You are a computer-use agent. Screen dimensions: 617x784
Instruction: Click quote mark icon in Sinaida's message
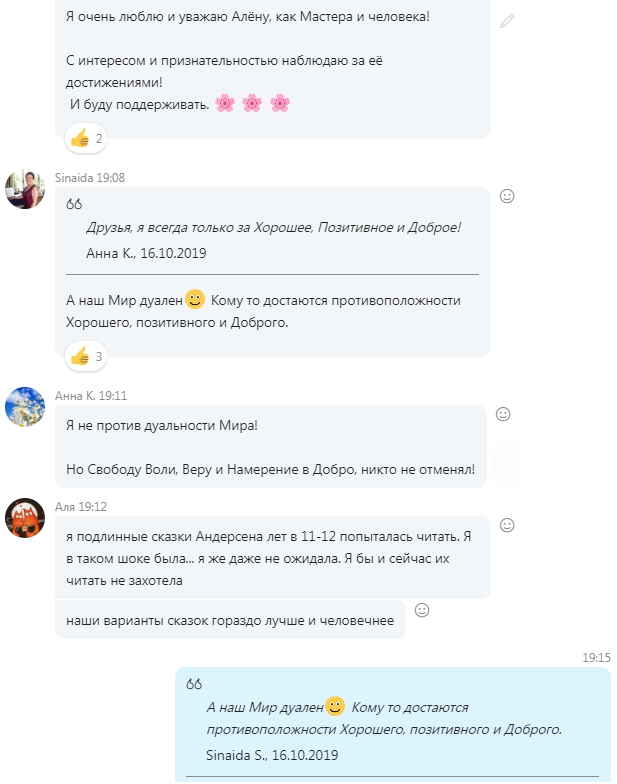pyautogui.click(x=74, y=204)
